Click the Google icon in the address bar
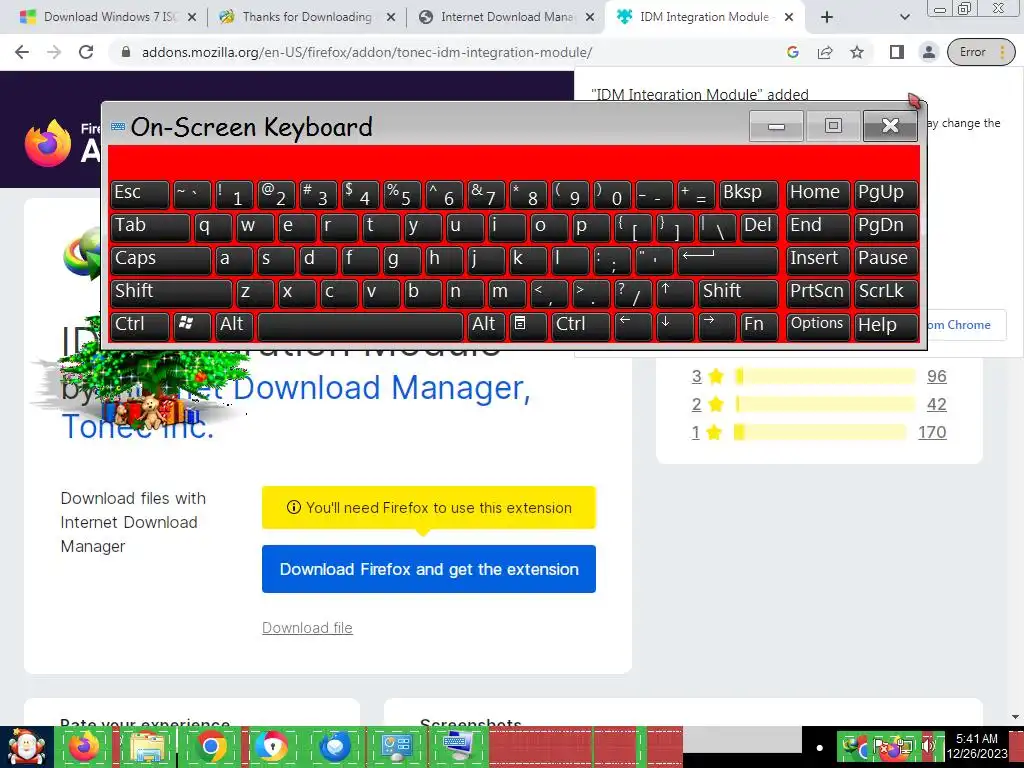This screenshot has width=1024, height=768. 793,52
